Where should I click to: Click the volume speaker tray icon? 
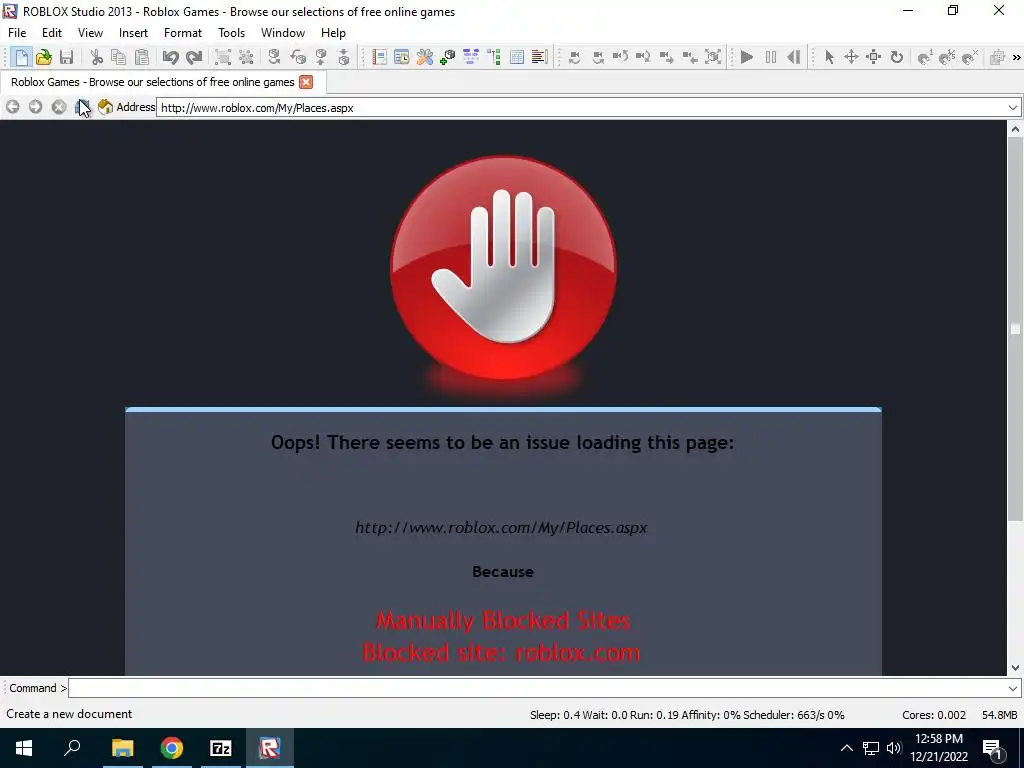pos(894,748)
